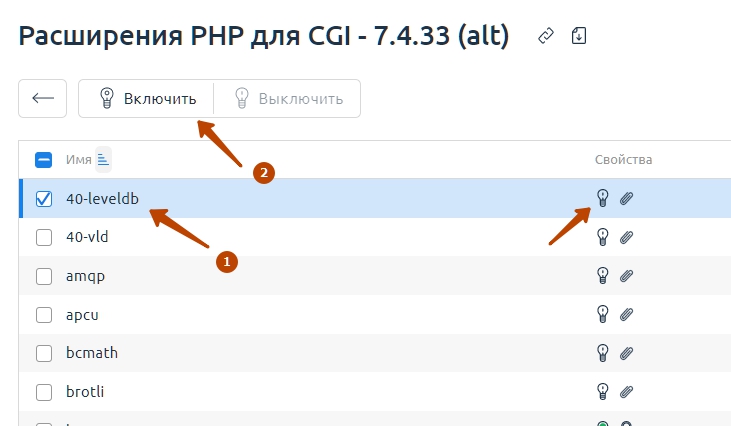Click the paperclip icon in apcu row
This screenshot has width=731, height=426.
[626, 315]
